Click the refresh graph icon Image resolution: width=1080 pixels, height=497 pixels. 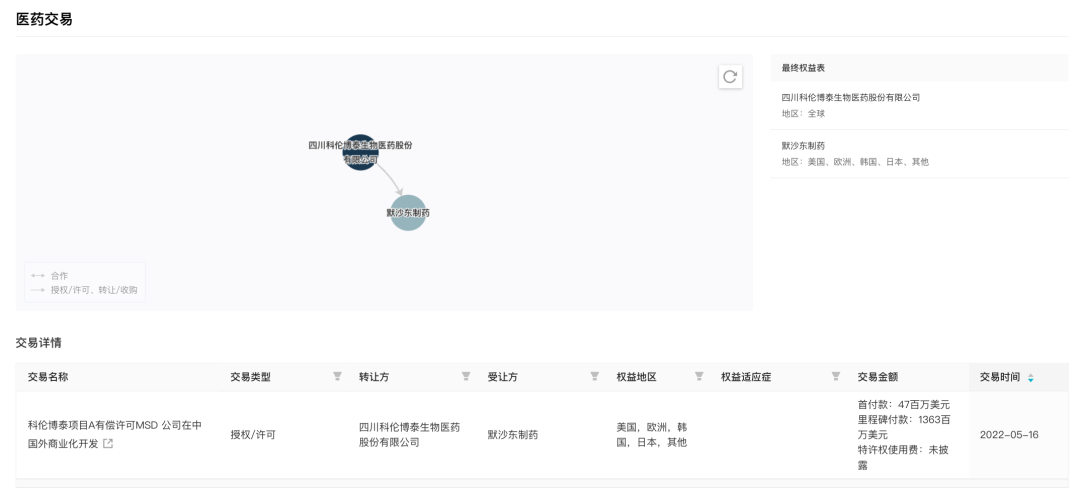click(730, 76)
